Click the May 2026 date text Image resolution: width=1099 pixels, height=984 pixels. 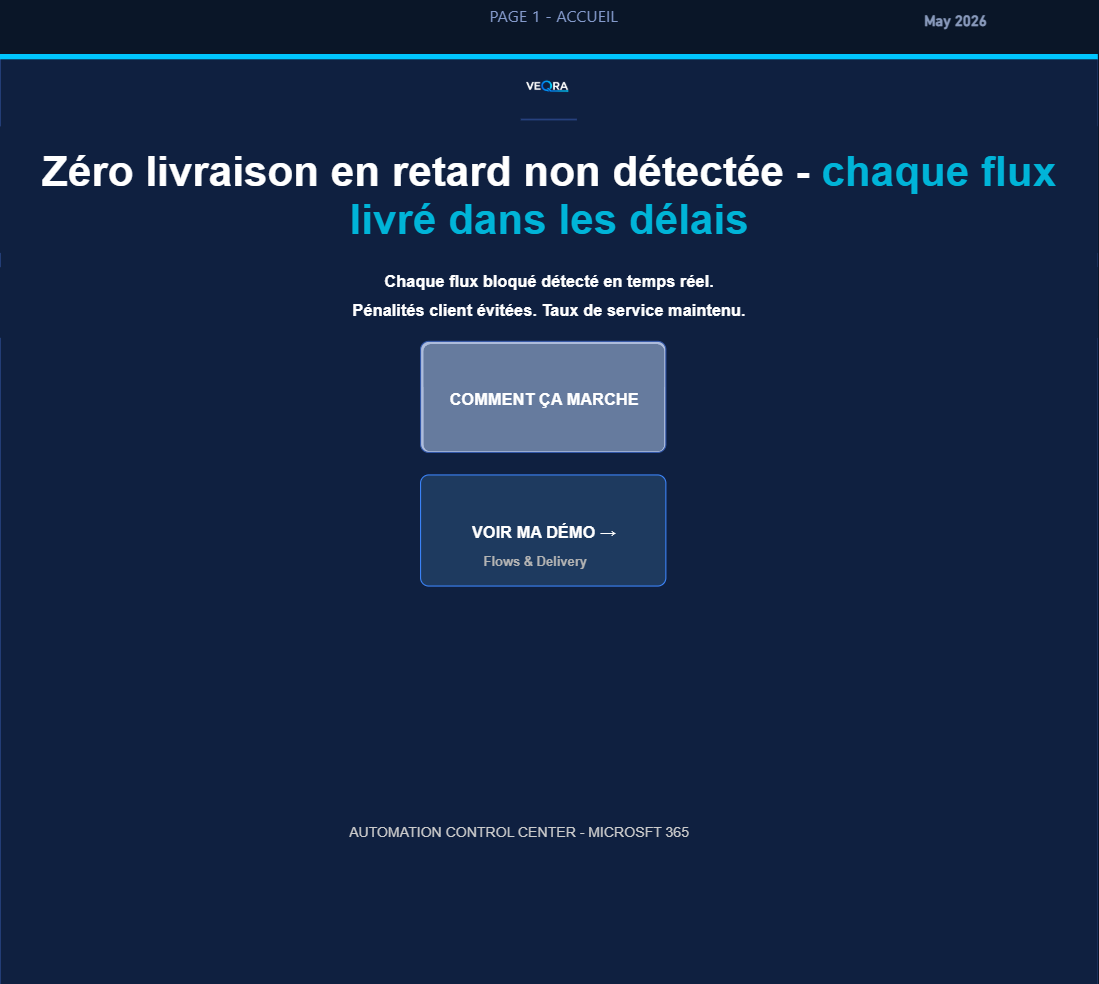point(955,21)
